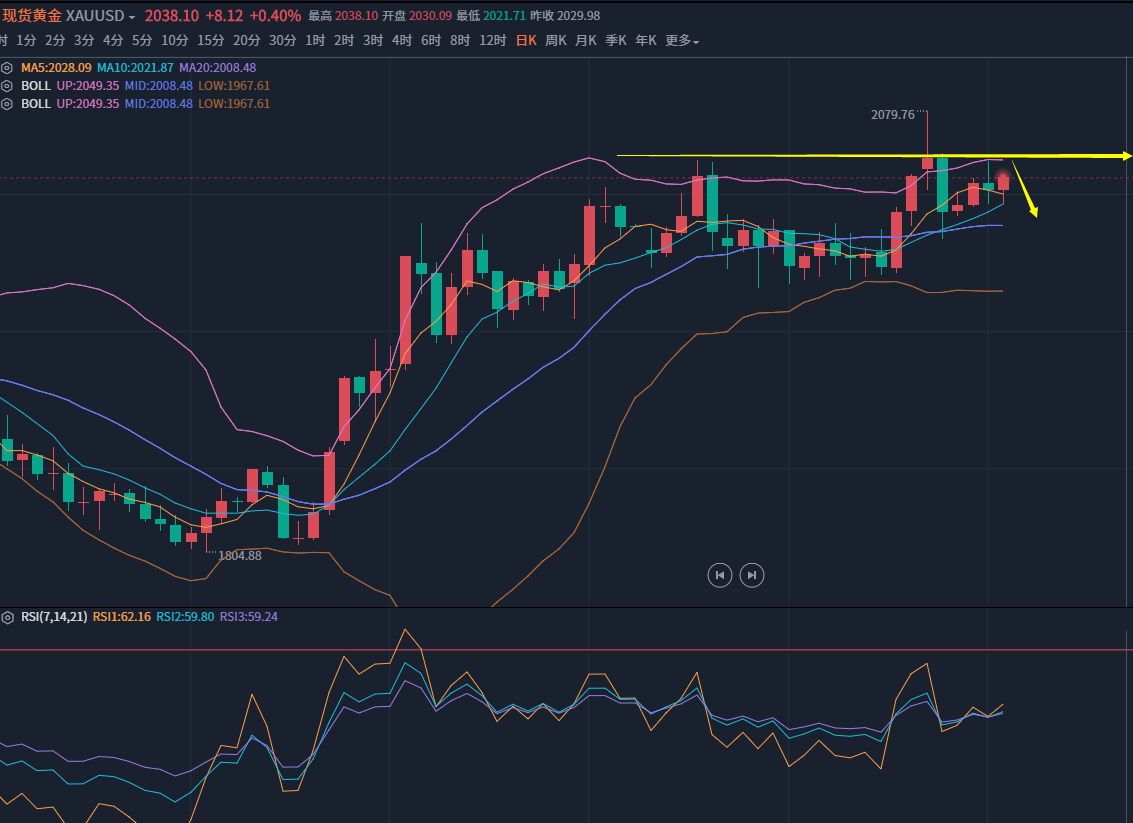Open the RSI(7,14,21) indicator settings icon

point(7,617)
